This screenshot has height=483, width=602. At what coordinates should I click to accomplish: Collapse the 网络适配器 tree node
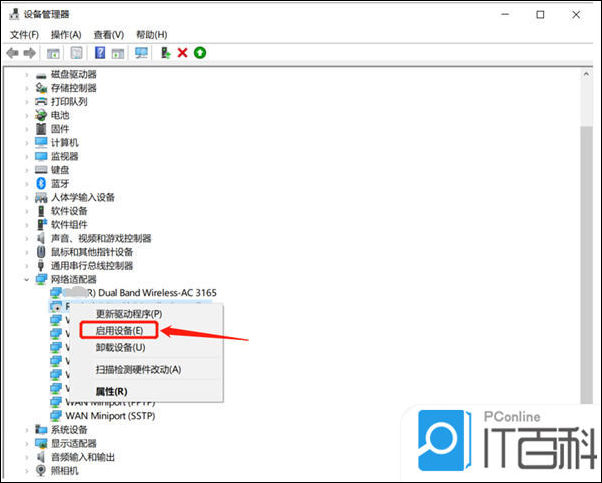coord(26,280)
